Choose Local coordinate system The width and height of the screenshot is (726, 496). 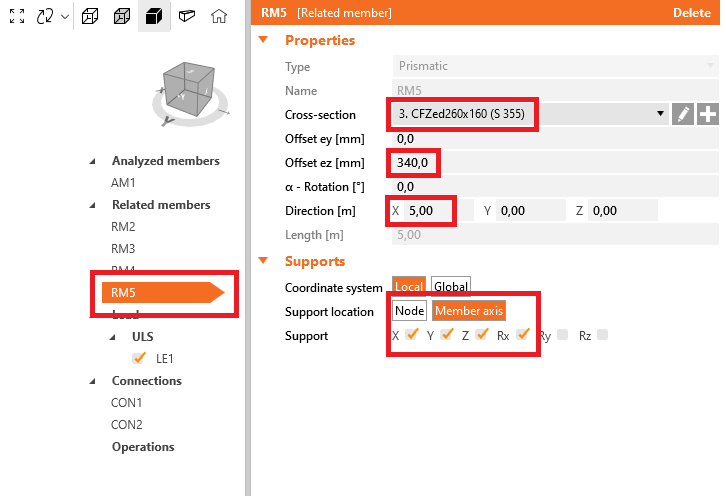(409, 287)
